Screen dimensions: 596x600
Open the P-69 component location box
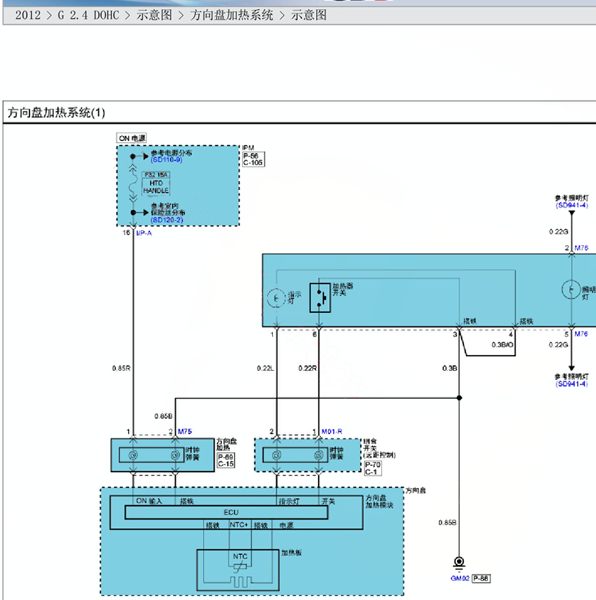coord(226,457)
